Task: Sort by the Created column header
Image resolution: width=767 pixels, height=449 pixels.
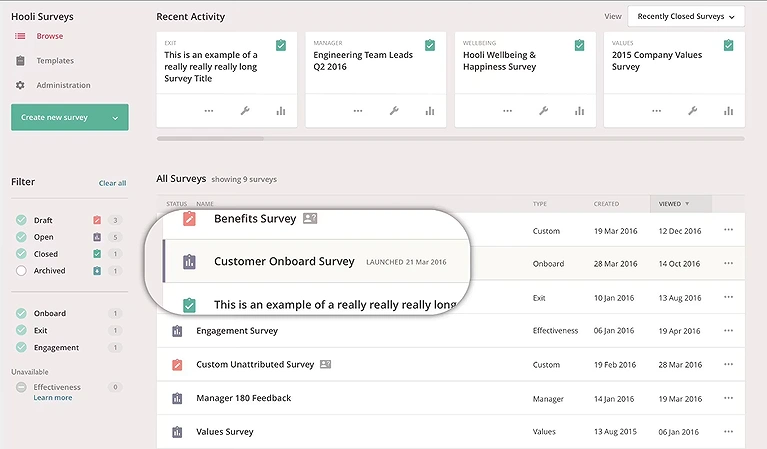Action: pos(606,203)
